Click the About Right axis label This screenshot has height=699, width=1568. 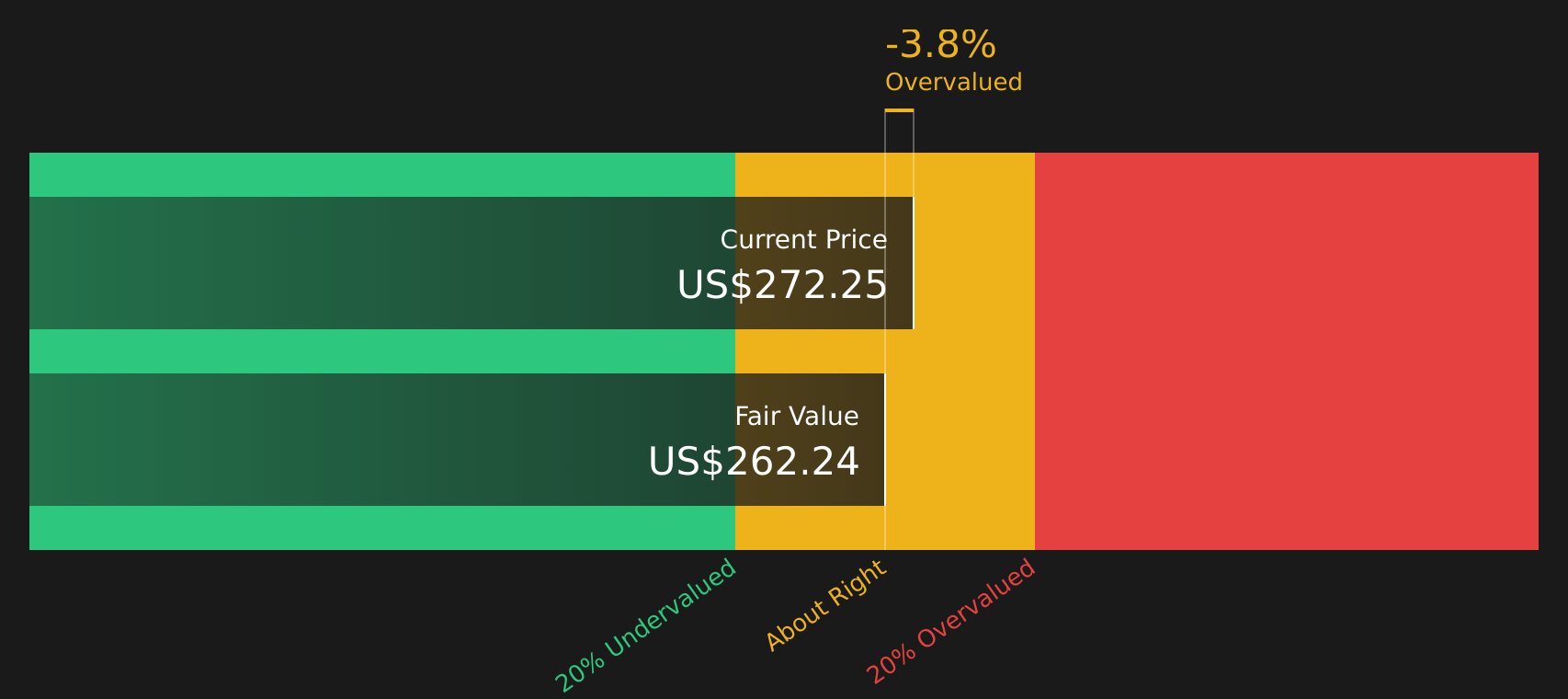click(x=825, y=606)
